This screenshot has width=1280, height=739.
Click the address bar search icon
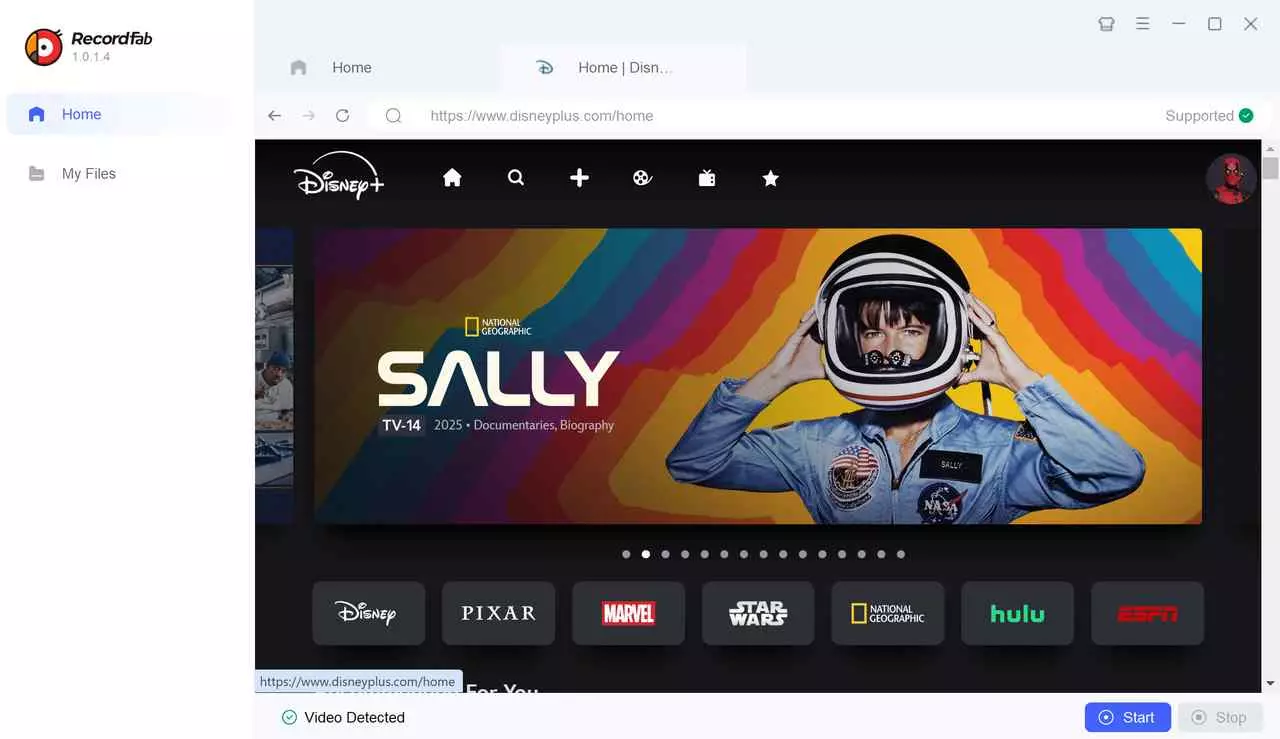click(394, 116)
